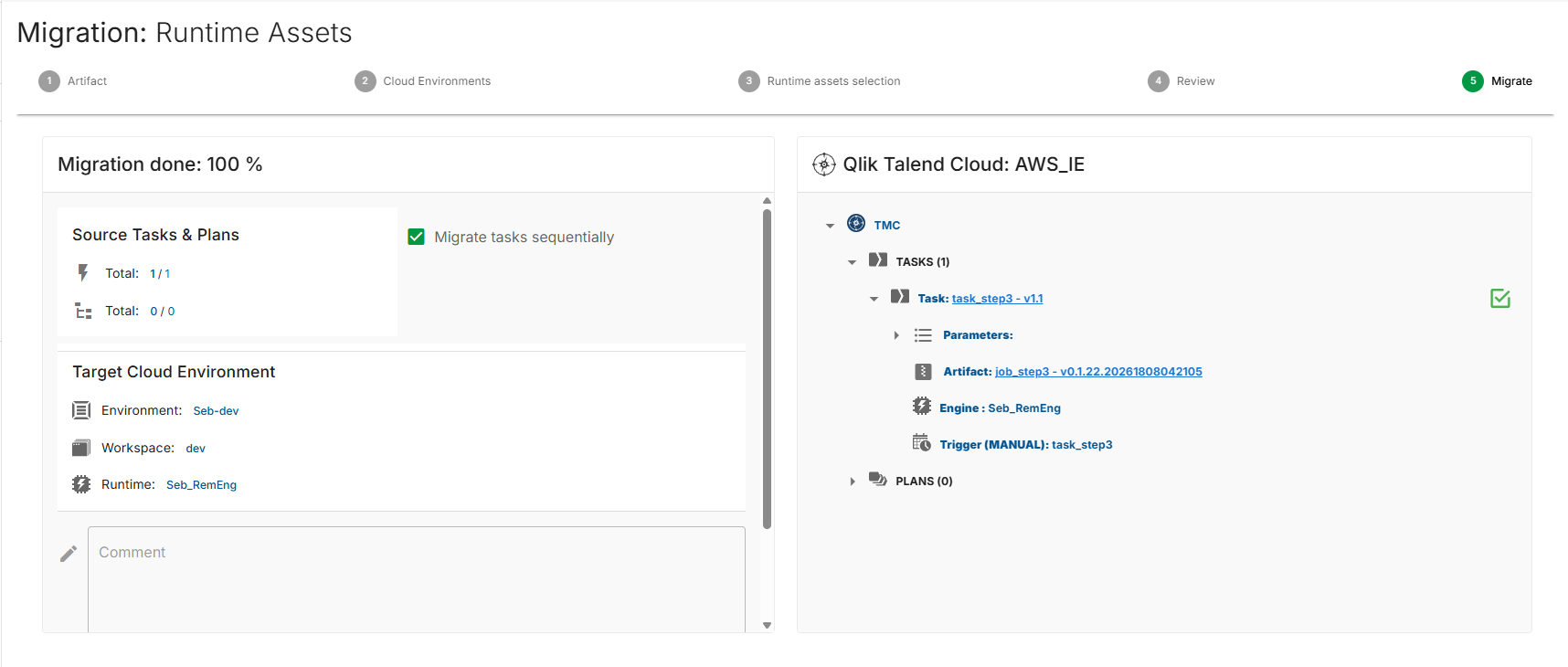The height and width of the screenshot is (667, 1568).
Task: Select step 5 Migrate
Action: 1497,81
